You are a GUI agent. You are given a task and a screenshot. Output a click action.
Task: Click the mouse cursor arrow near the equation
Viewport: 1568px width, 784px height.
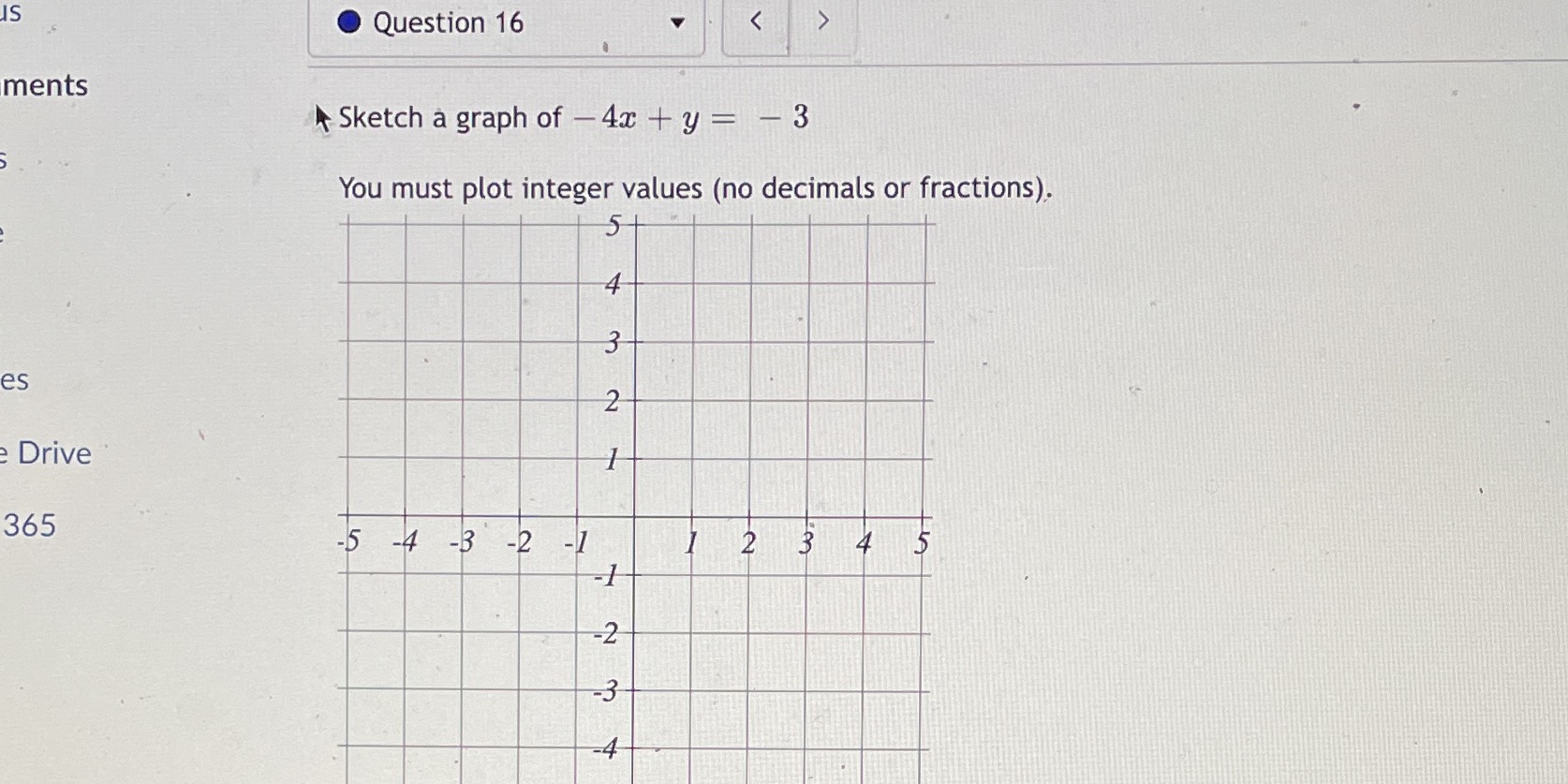click(x=322, y=118)
